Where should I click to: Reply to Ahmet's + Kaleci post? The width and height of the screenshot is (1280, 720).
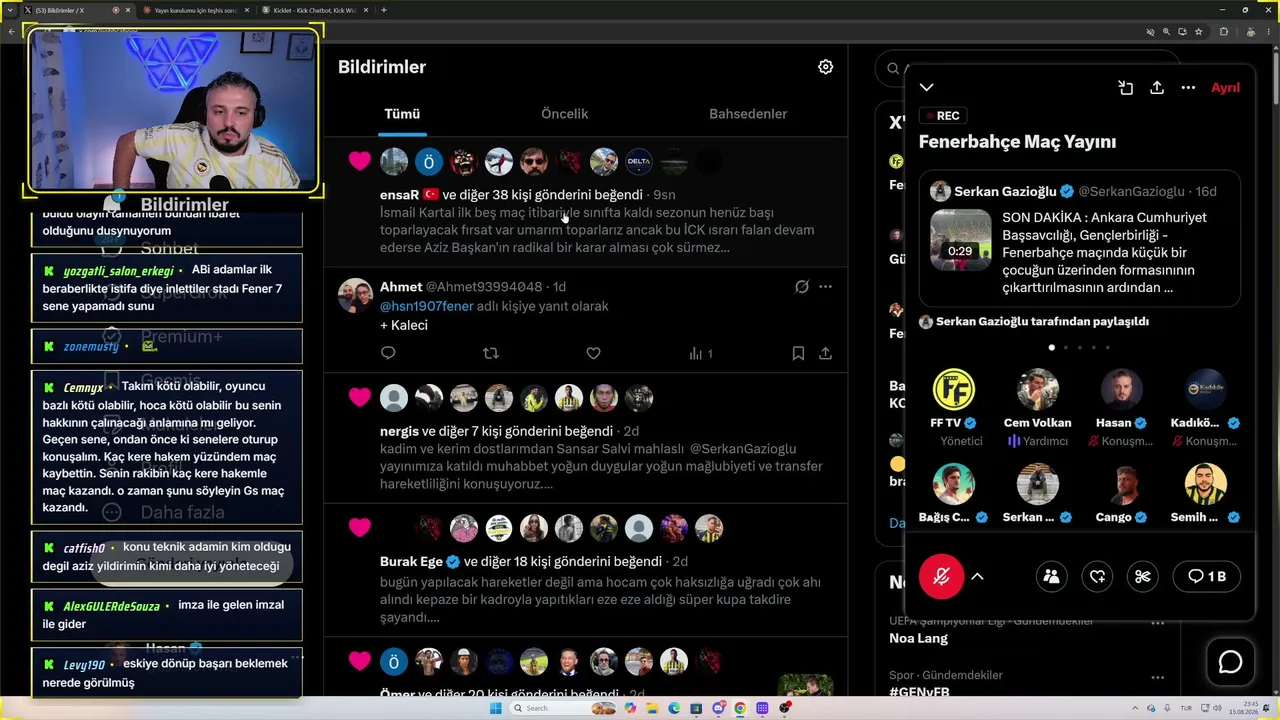pos(388,353)
